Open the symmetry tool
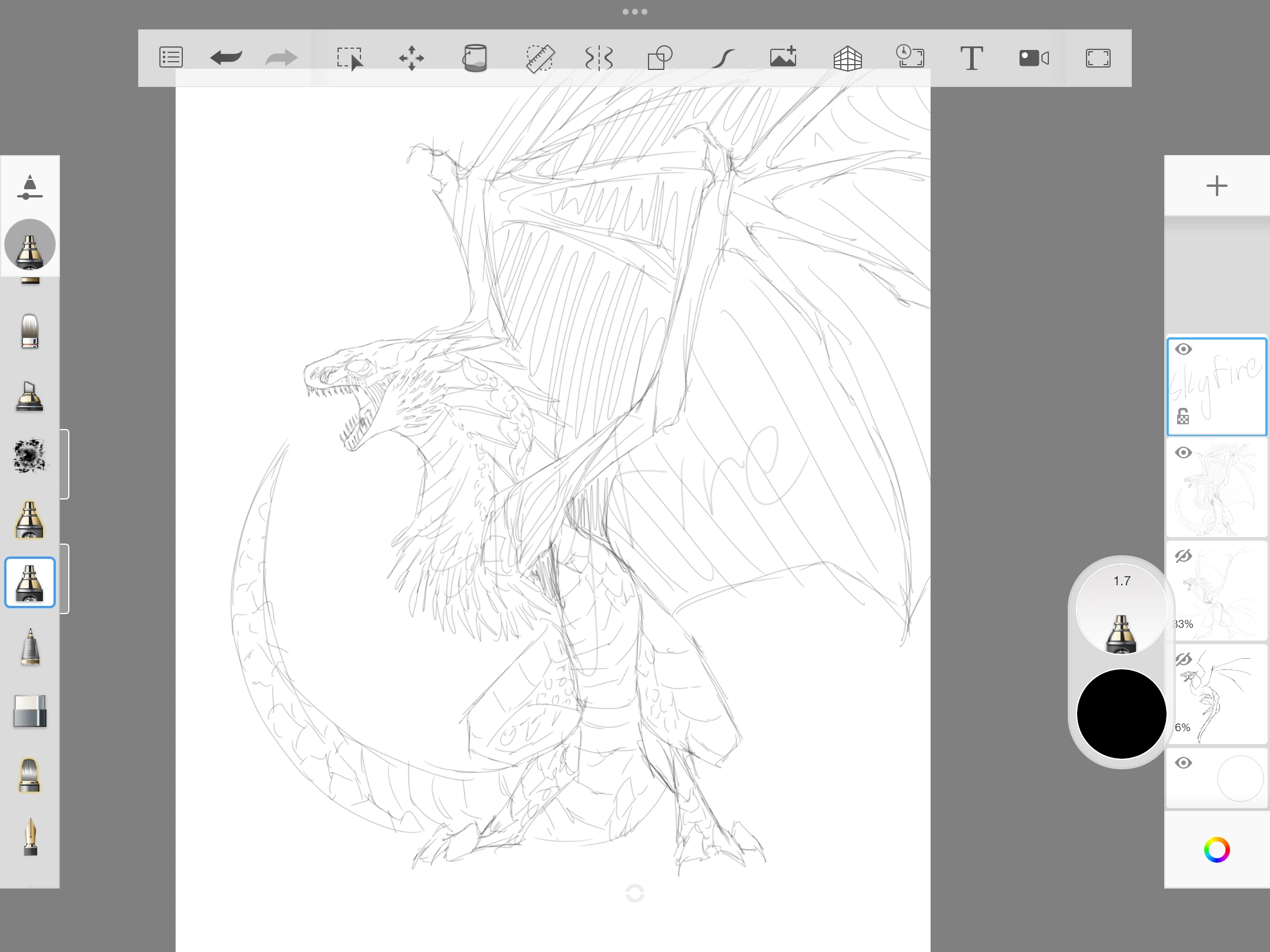This screenshot has height=952, width=1270. 599,58
